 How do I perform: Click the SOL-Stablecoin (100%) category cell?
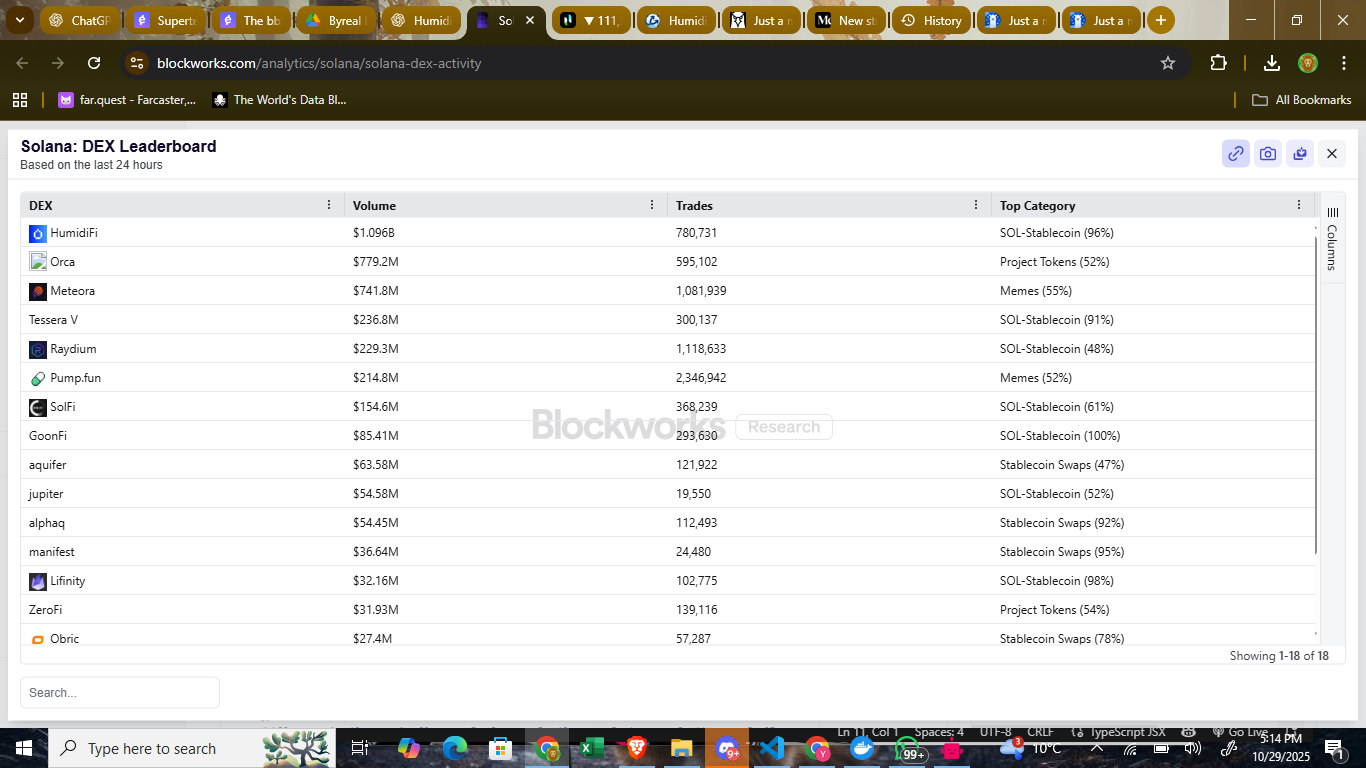1060,436
